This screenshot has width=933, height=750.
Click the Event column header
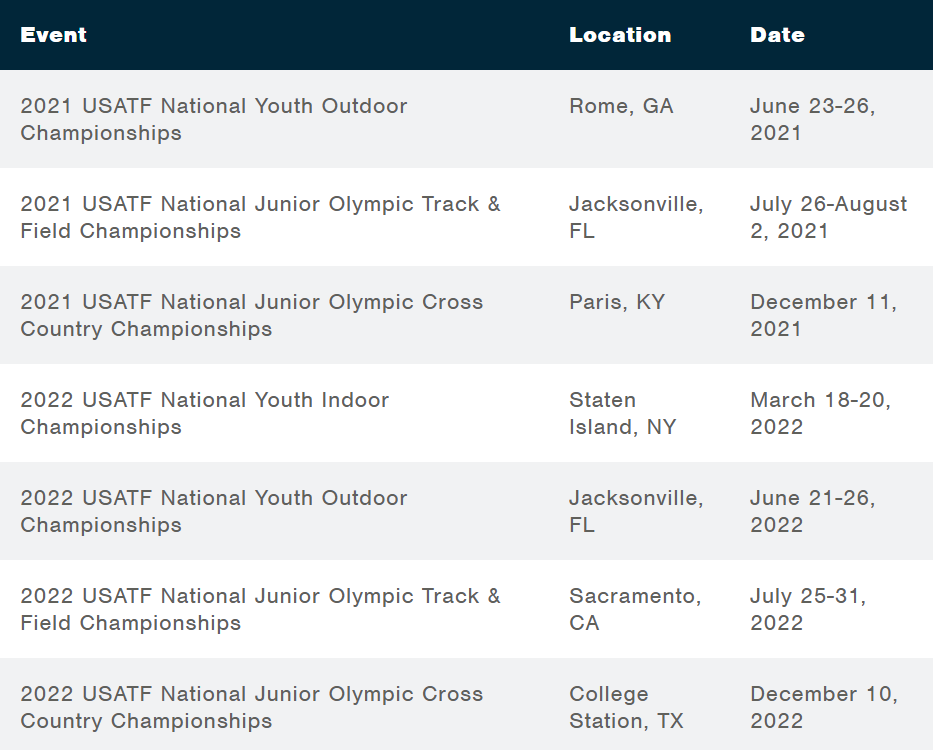pyautogui.click(x=54, y=35)
